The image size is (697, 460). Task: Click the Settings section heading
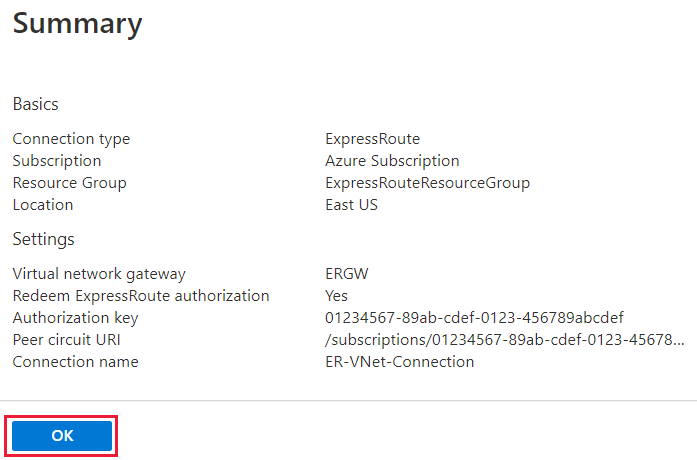(44, 239)
